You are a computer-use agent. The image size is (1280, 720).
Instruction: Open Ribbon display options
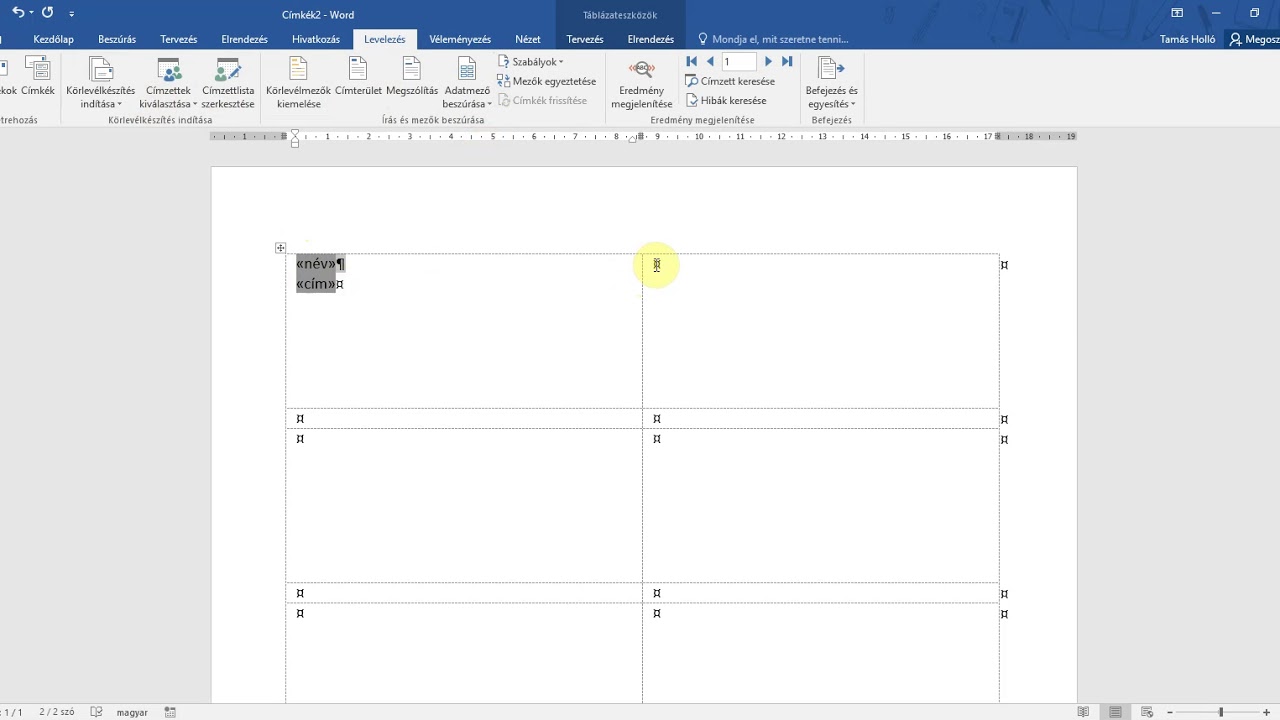(x=1177, y=13)
